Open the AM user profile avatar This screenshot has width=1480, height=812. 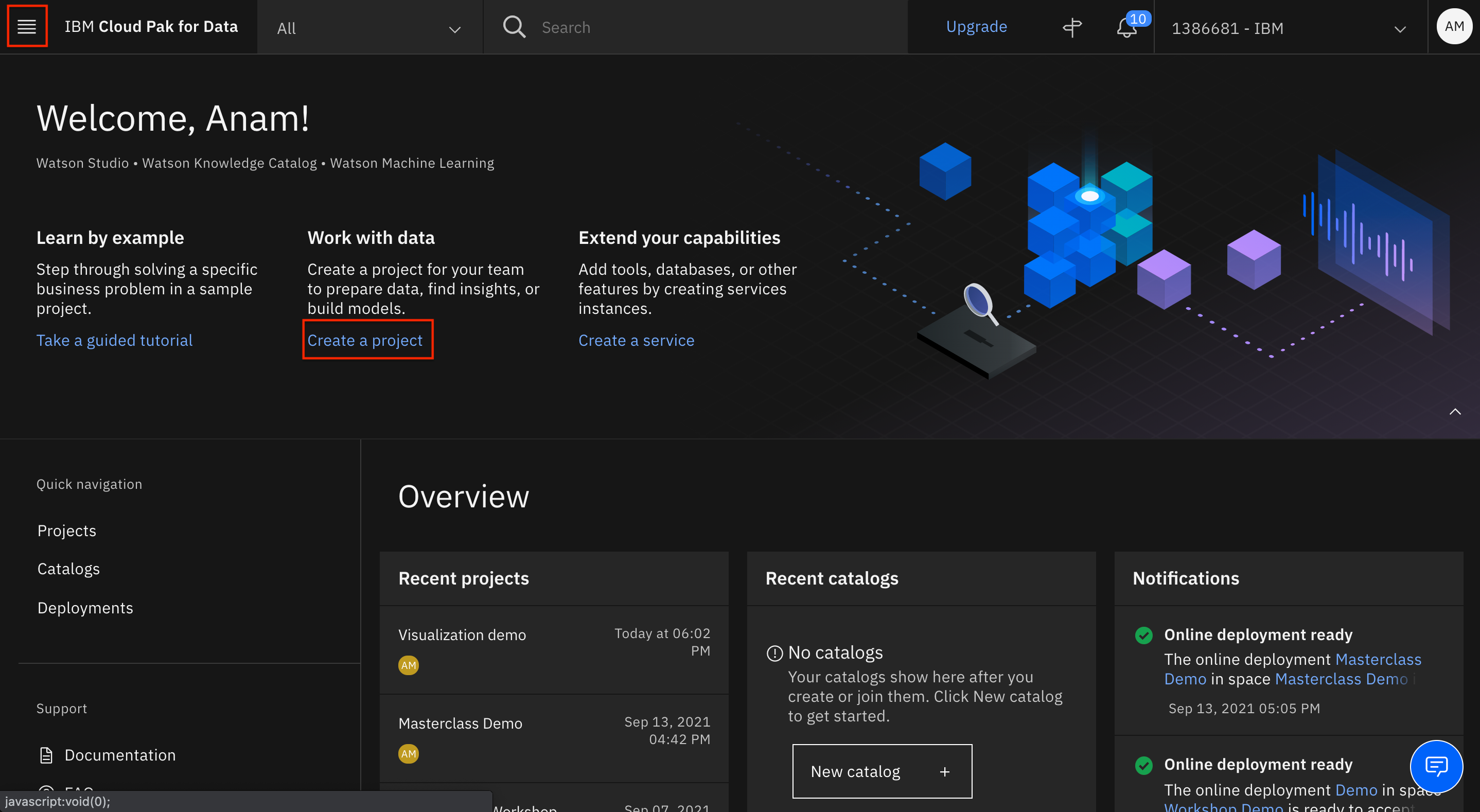pyautogui.click(x=1454, y=26)
